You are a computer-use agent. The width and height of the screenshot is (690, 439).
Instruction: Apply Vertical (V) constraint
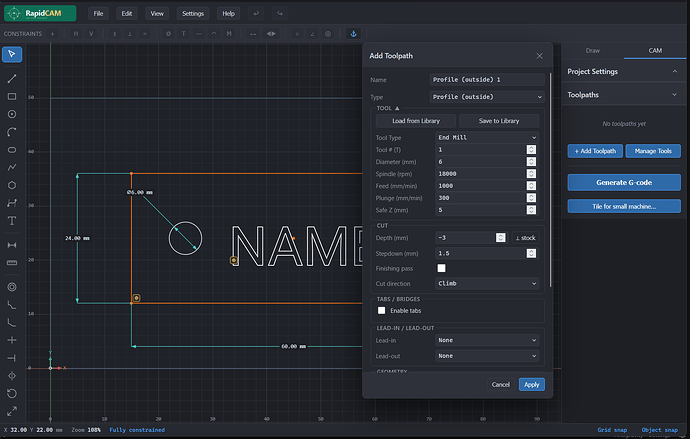tap(91, 33)
